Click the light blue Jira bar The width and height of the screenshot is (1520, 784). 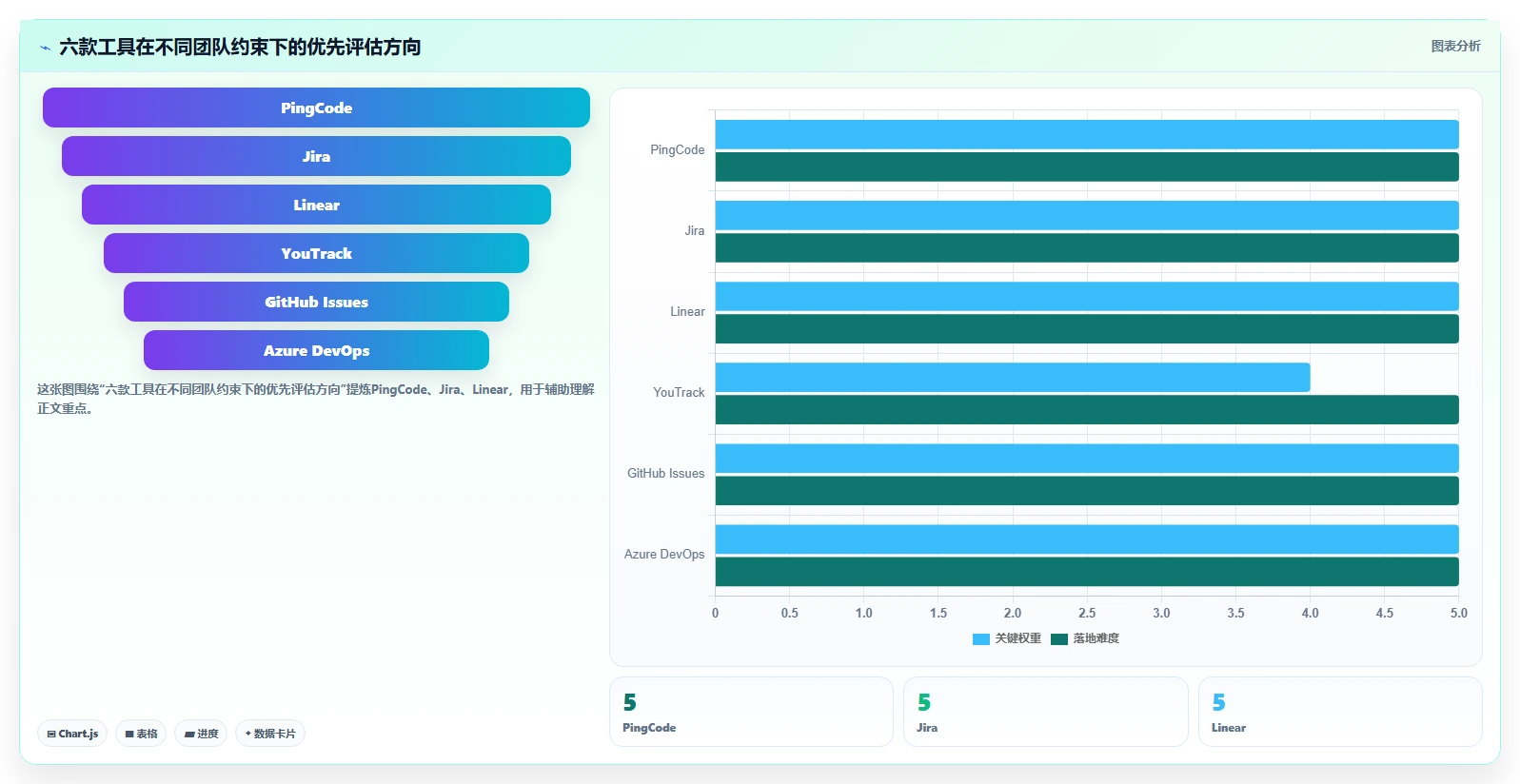coord(1087,215)
